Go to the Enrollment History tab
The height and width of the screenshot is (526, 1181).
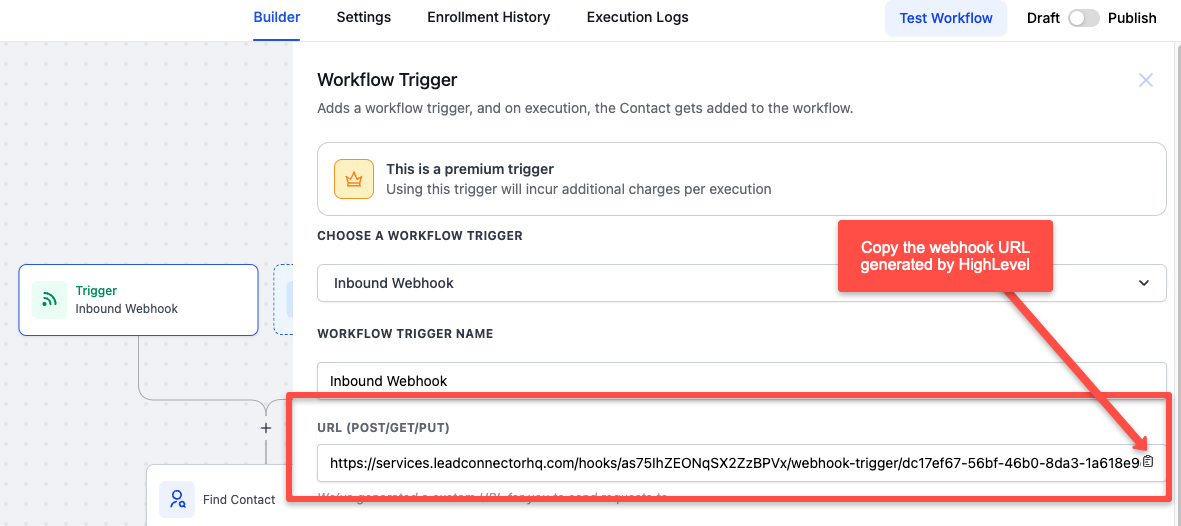pos(489,17)
